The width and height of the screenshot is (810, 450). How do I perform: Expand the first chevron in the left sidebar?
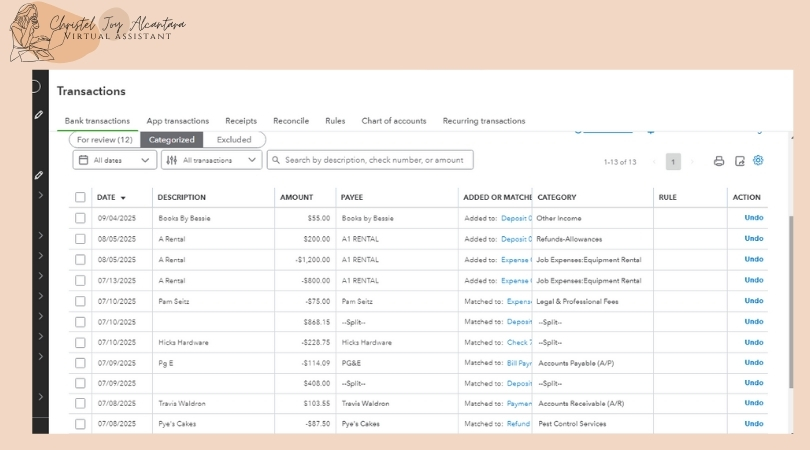(39, 195)
